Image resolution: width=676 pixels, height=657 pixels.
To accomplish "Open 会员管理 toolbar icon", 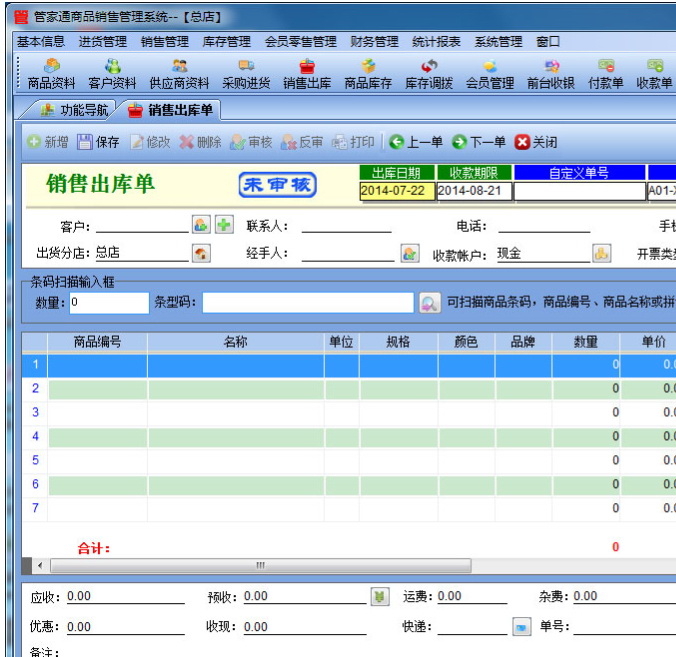I will pyautogui.click(x=490, y=74).
